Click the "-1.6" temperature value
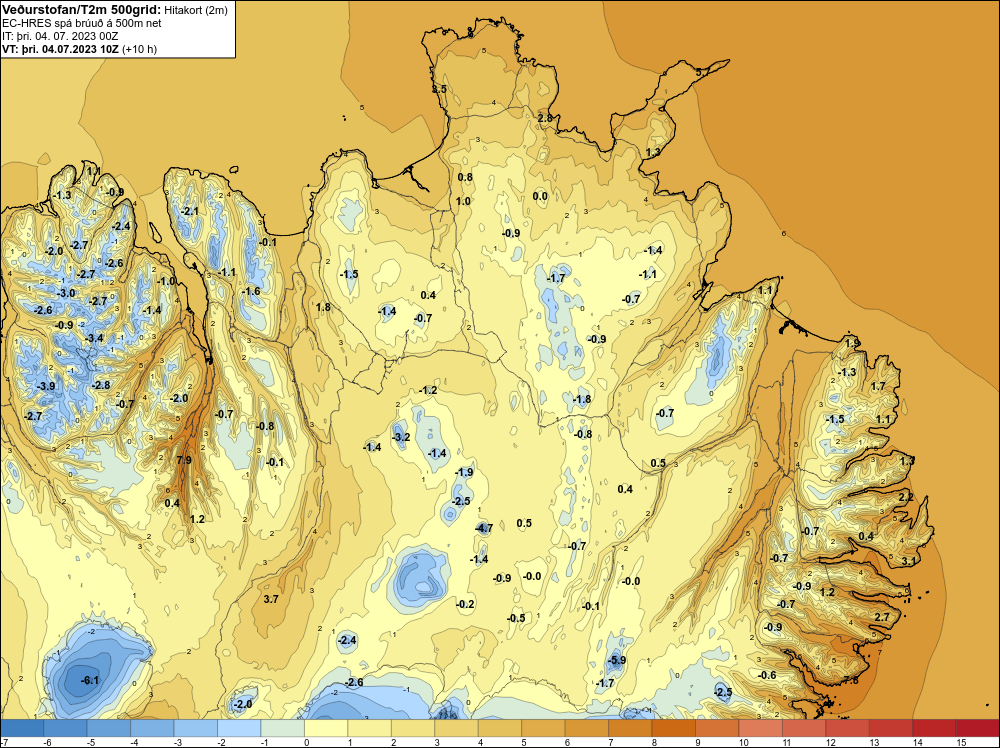This screenshot has width=1000, height=748. 251,291
